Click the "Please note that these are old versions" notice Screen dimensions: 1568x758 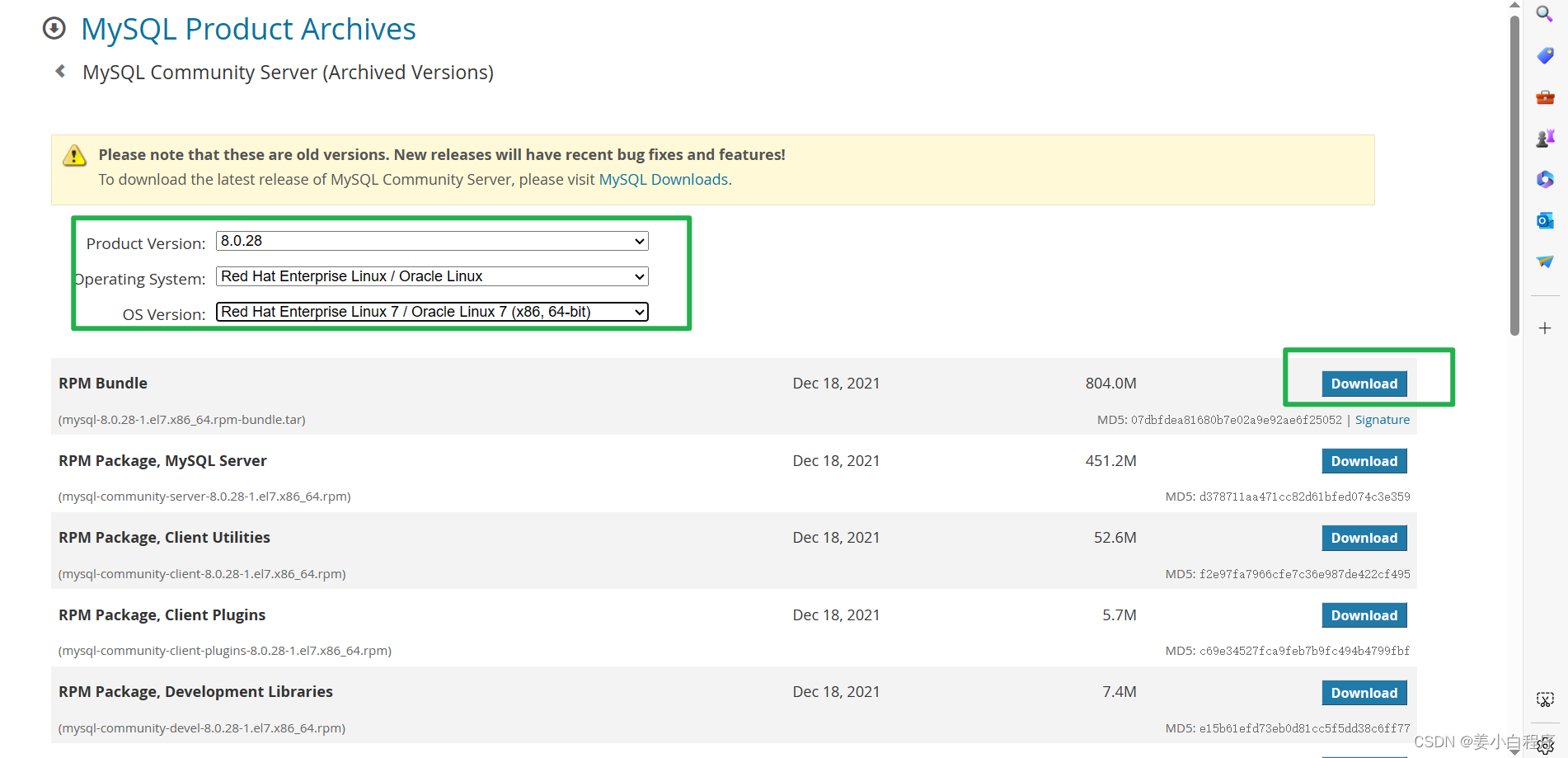pyautogui.click(x=442, y=155)
